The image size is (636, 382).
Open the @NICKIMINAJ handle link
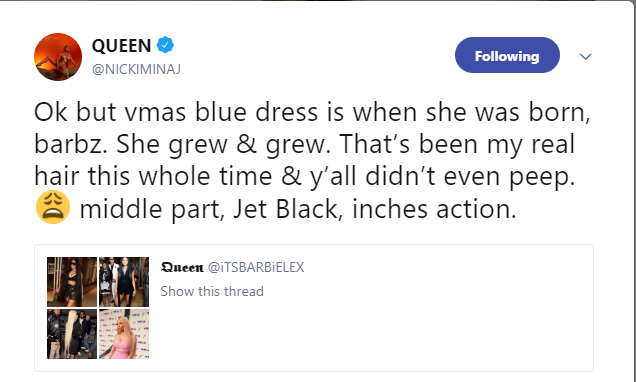136,69
